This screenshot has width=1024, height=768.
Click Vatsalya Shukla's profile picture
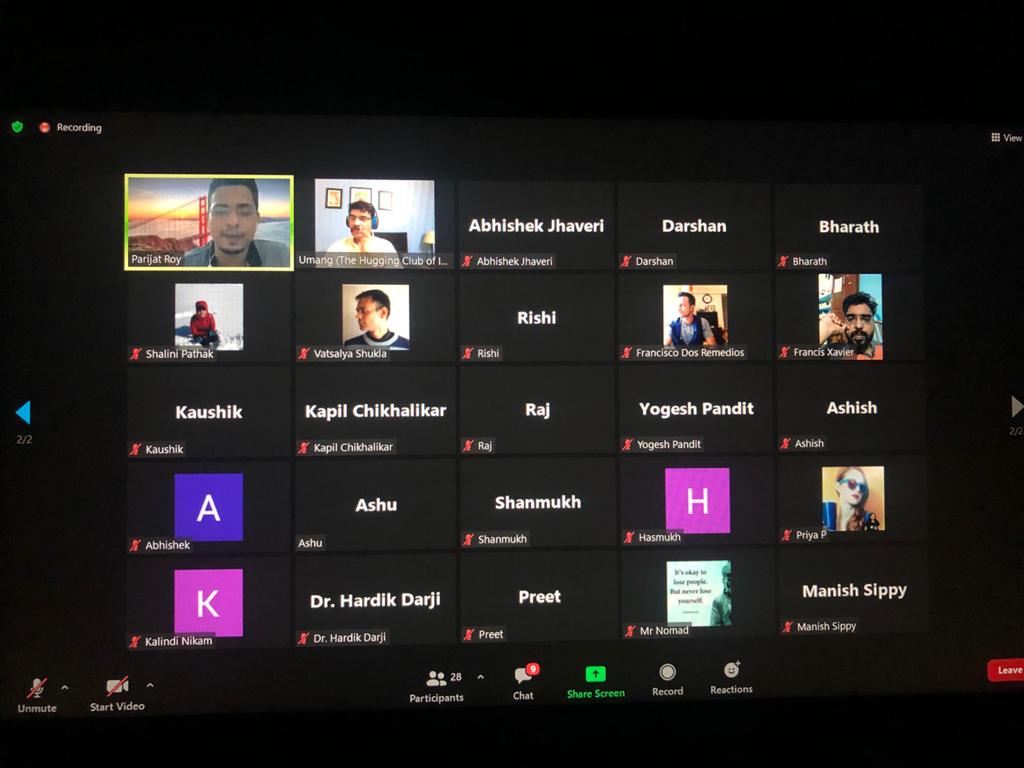[376, 317]
